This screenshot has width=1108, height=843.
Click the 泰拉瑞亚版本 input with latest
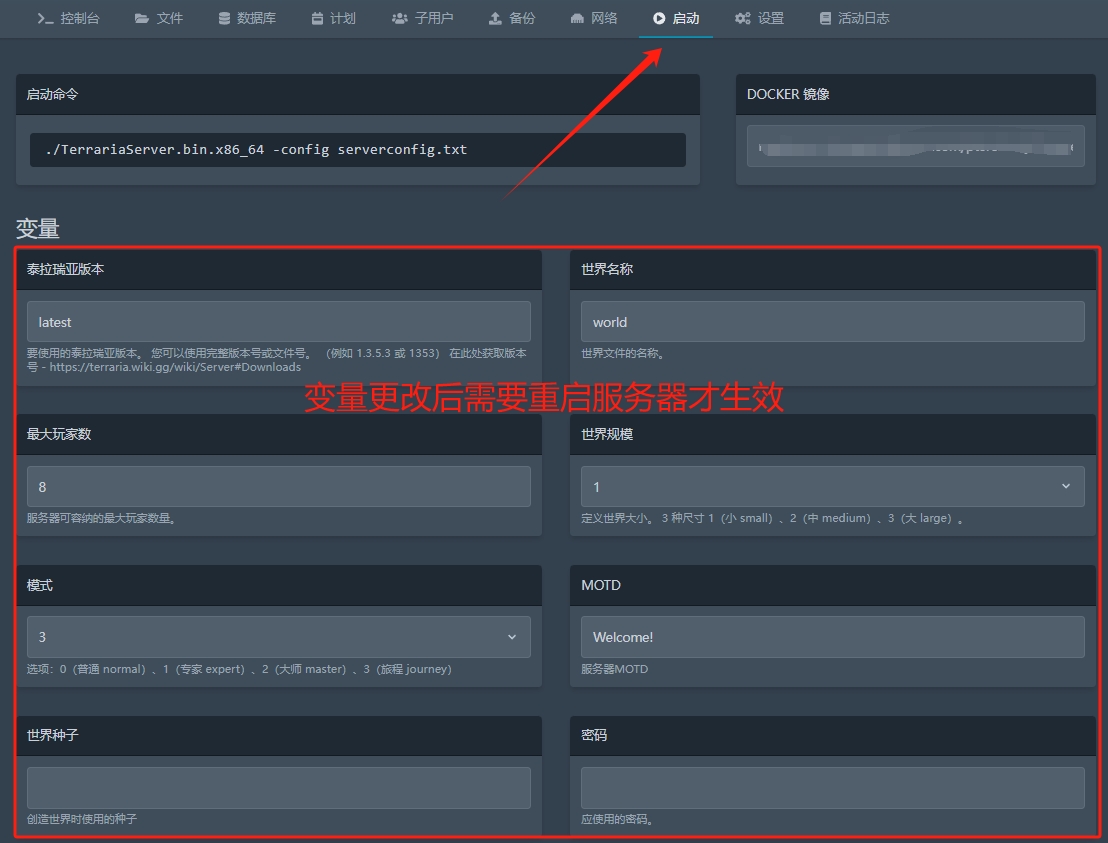[278, 322]
